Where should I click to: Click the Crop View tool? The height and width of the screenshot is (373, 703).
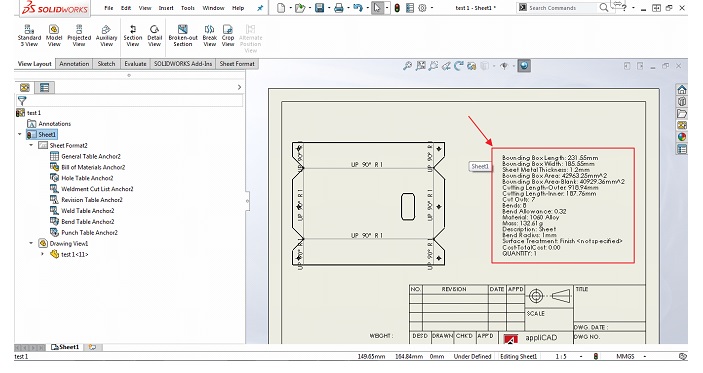[228, 36]
